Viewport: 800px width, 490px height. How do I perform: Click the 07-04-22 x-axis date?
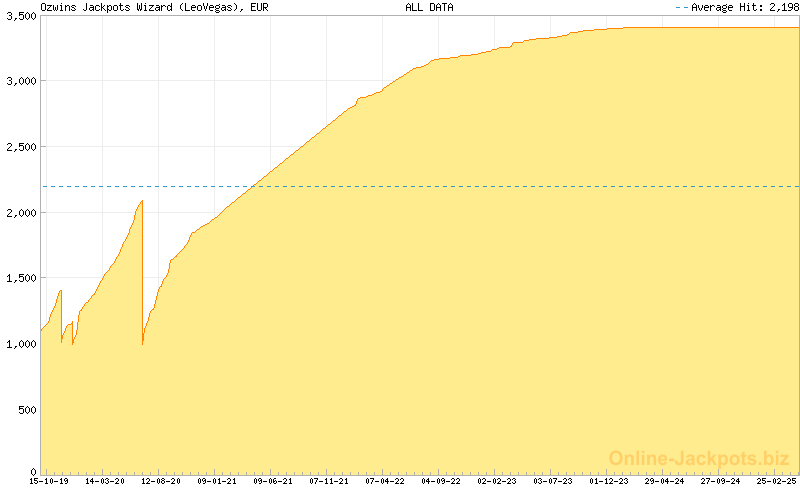coord(385,481)
